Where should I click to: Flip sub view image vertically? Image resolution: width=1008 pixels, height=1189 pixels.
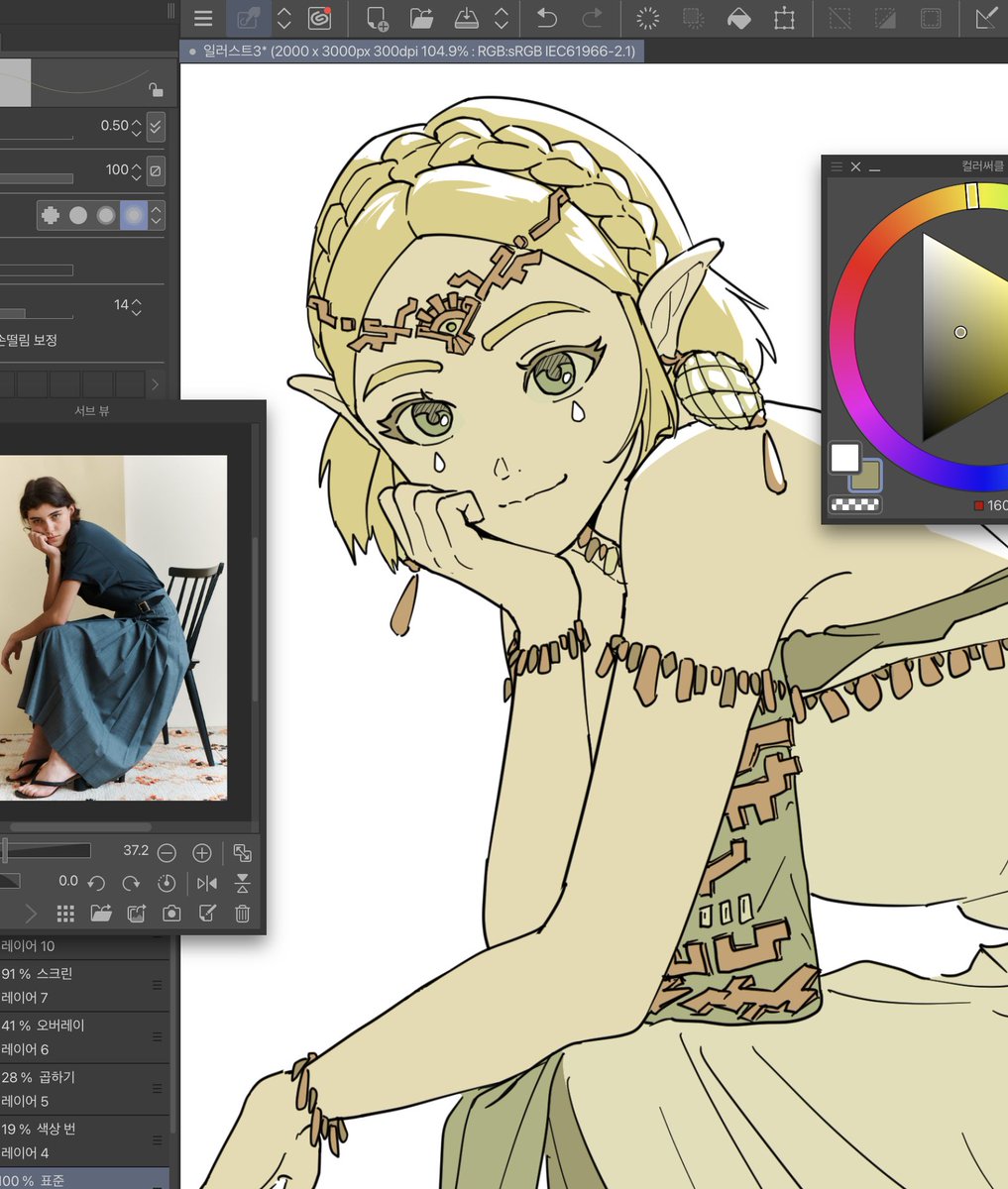pyautogui.click(x=242, y=883)
